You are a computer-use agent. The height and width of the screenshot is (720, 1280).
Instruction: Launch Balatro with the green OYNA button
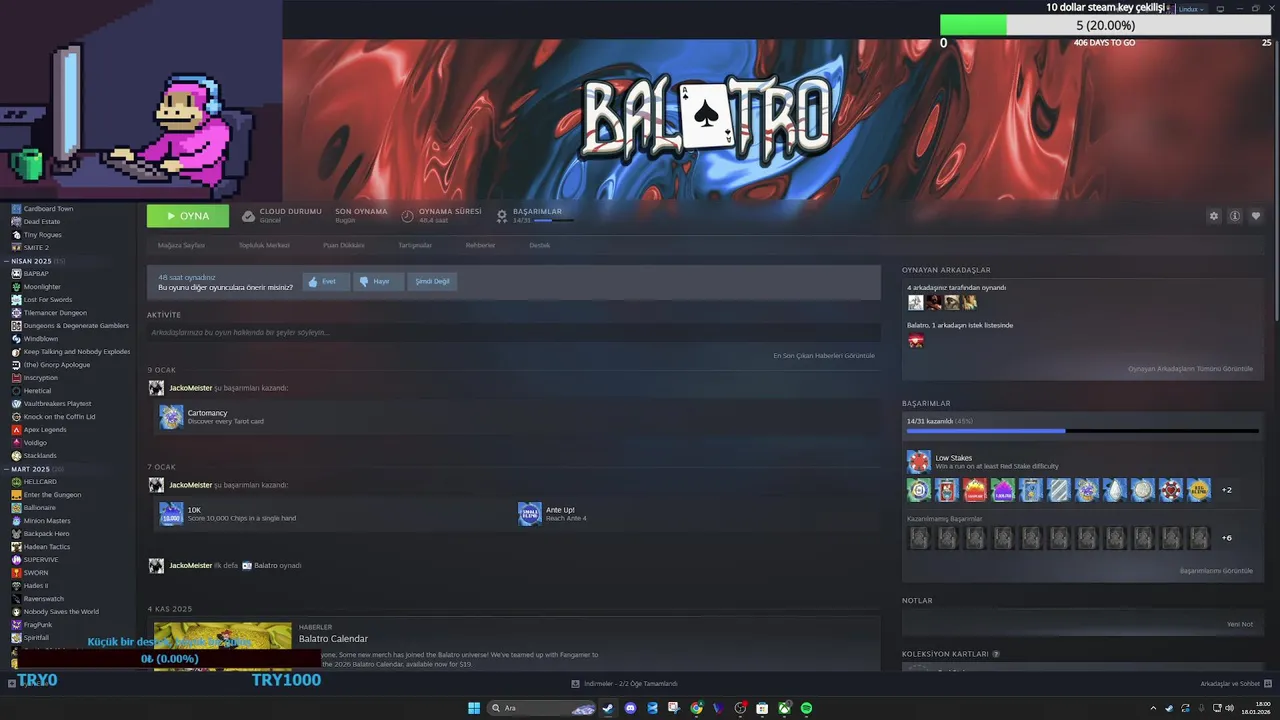coord(188,216)
